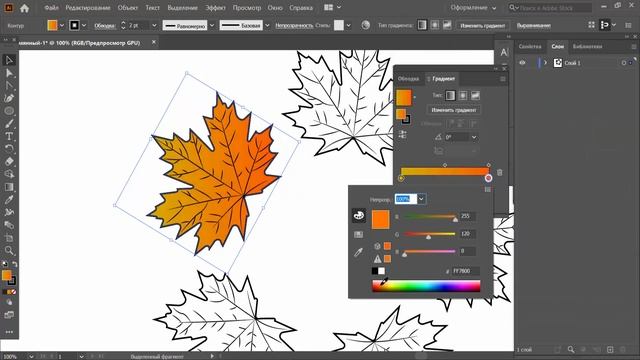Choose radial gradient type in Gradient panel
This screenshot has height=360, width=640.
click(463, 96)
